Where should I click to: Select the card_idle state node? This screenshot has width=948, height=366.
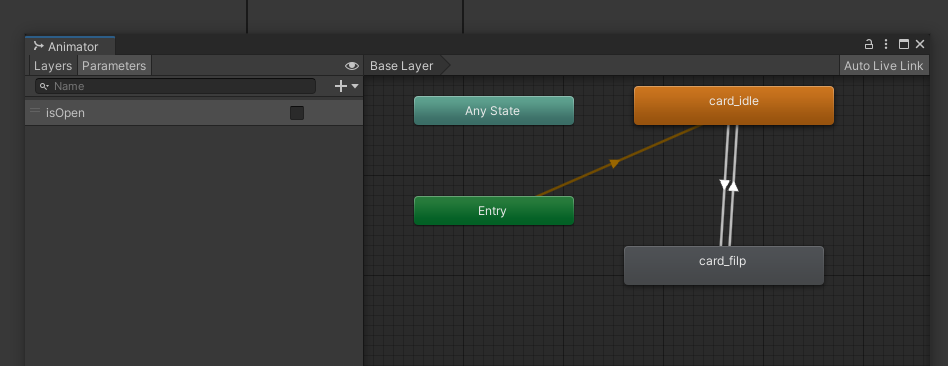(x=733, y=105)
